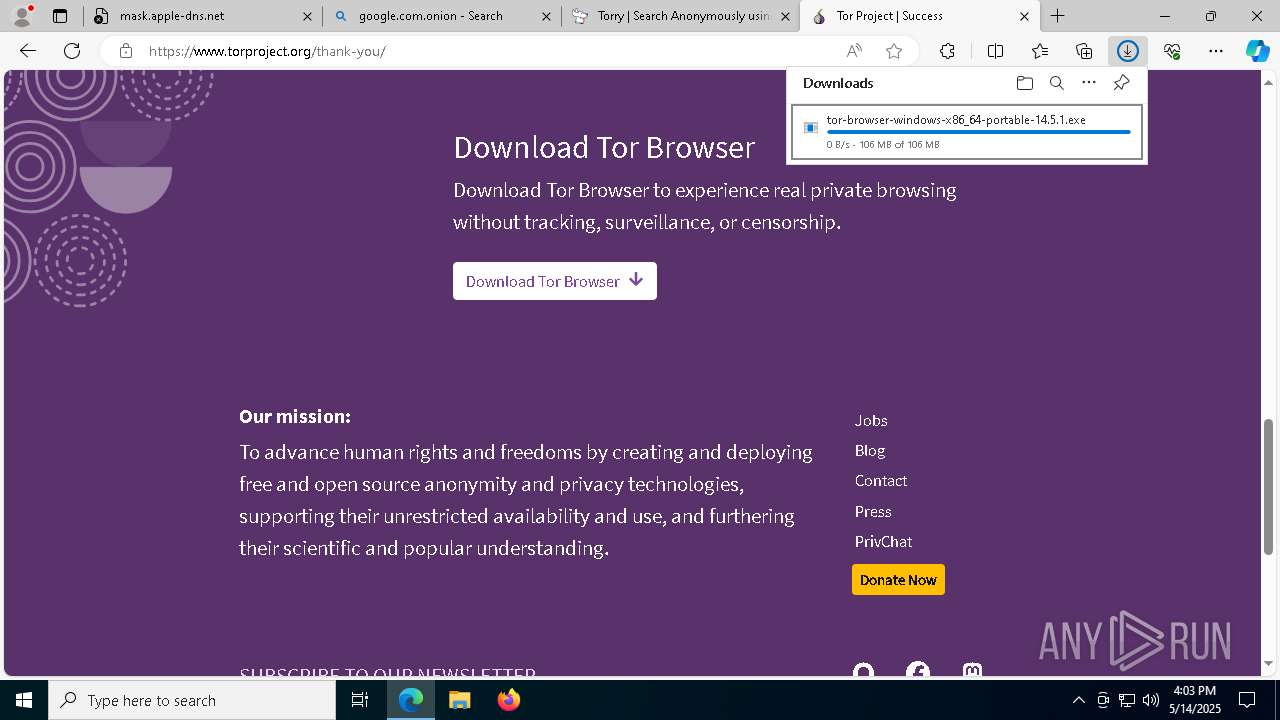Open browser Extensions puzzle icon
Image resolution: width=1280 pixels, height=720 pixels.
point(947,51)
